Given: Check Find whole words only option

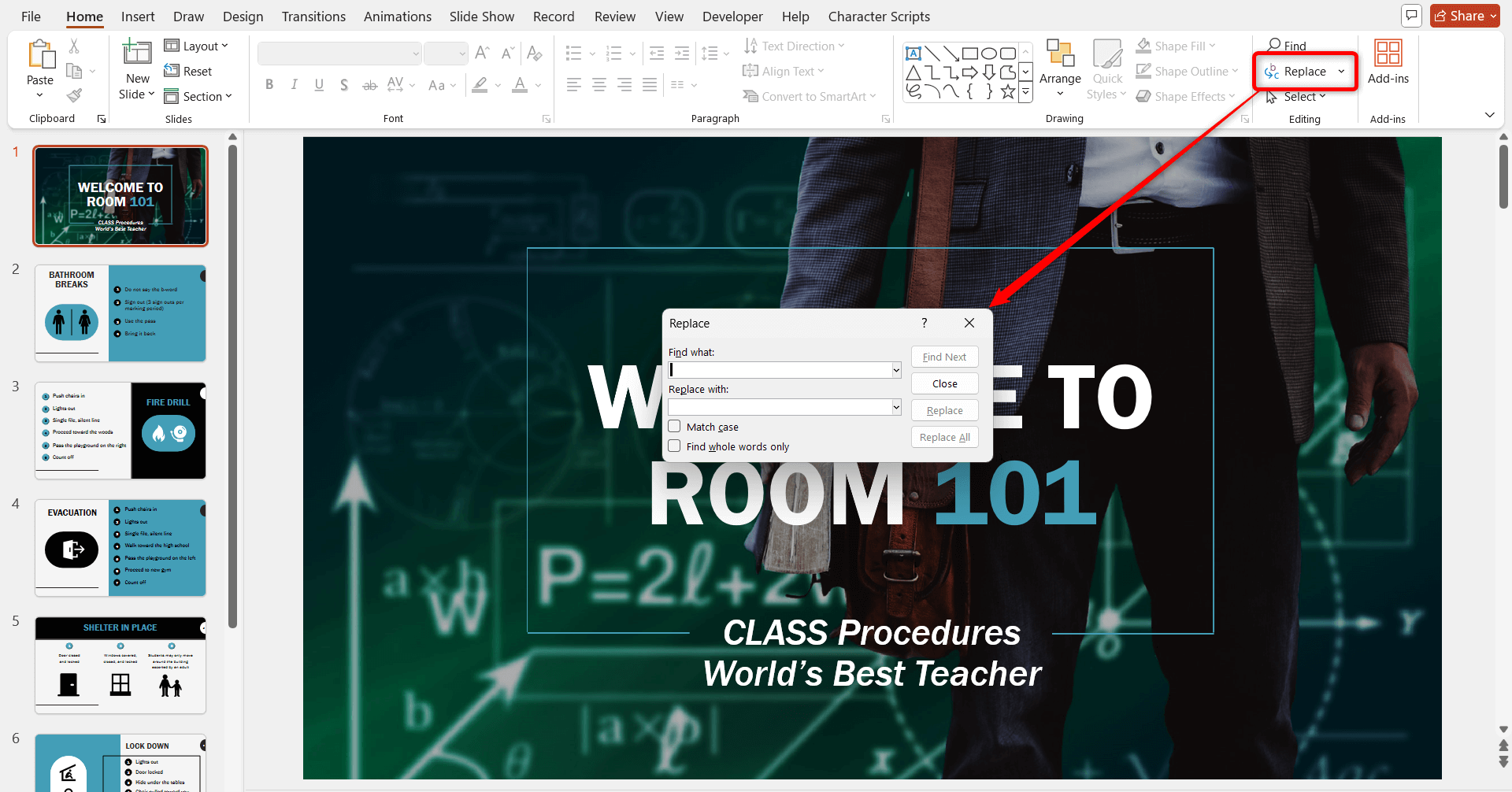Looking at the screenshot, I should [675, 446].
